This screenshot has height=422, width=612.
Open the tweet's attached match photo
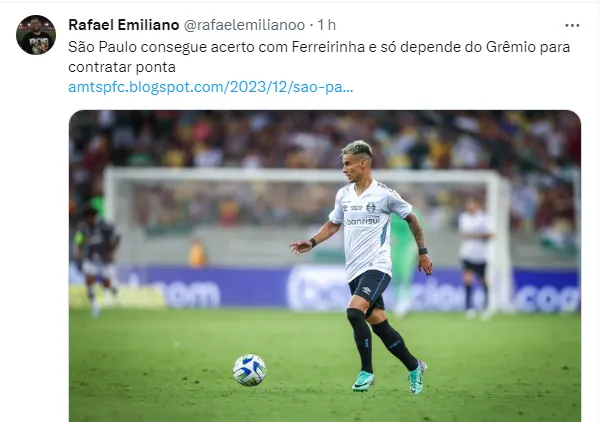[x=325, y=265]
